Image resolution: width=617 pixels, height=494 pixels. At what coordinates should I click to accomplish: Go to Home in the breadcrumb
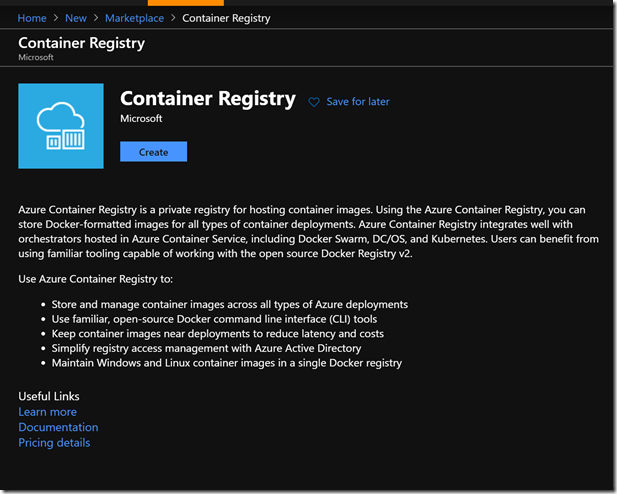(x=32, y=18)
